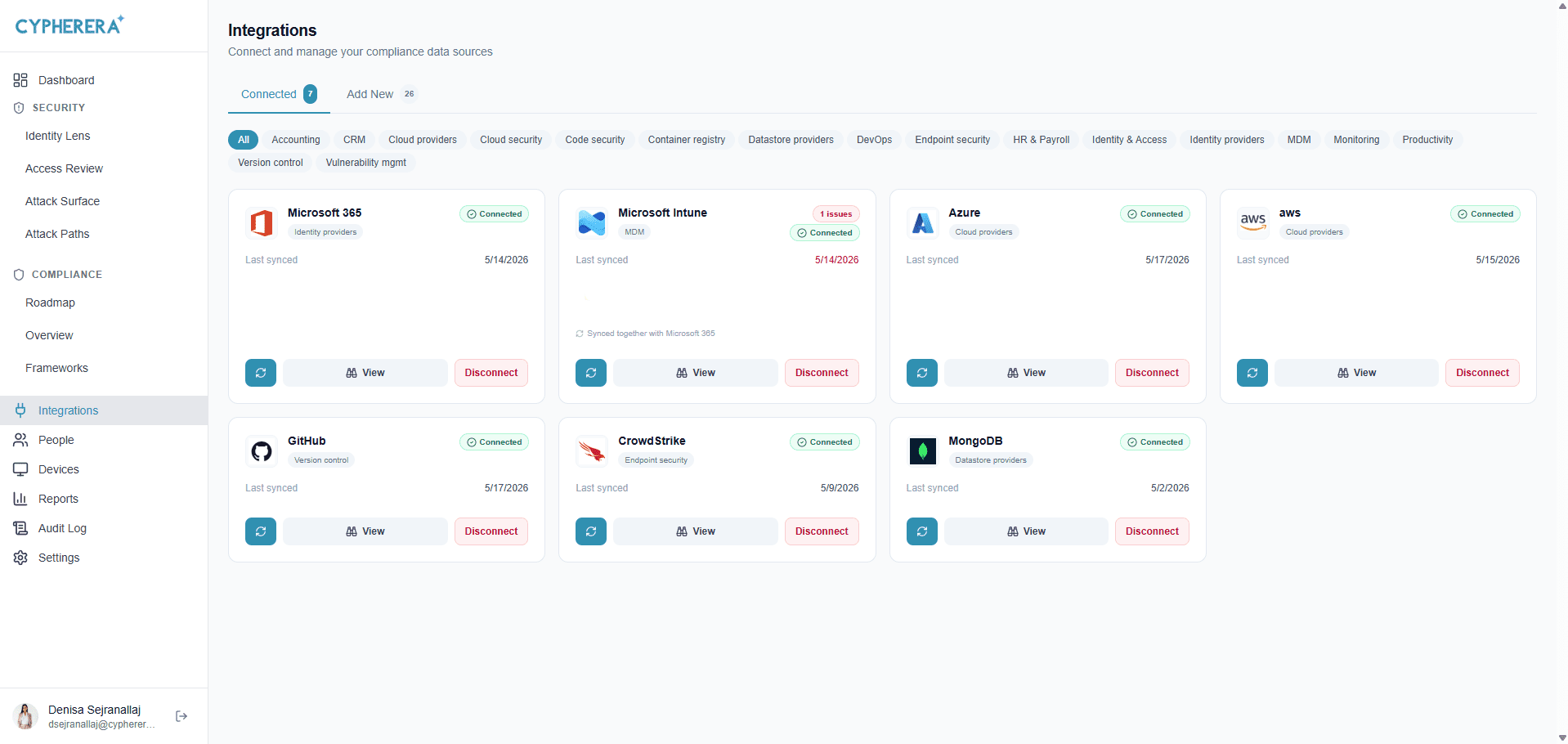Click the sync icon on GitHub card

261,531
